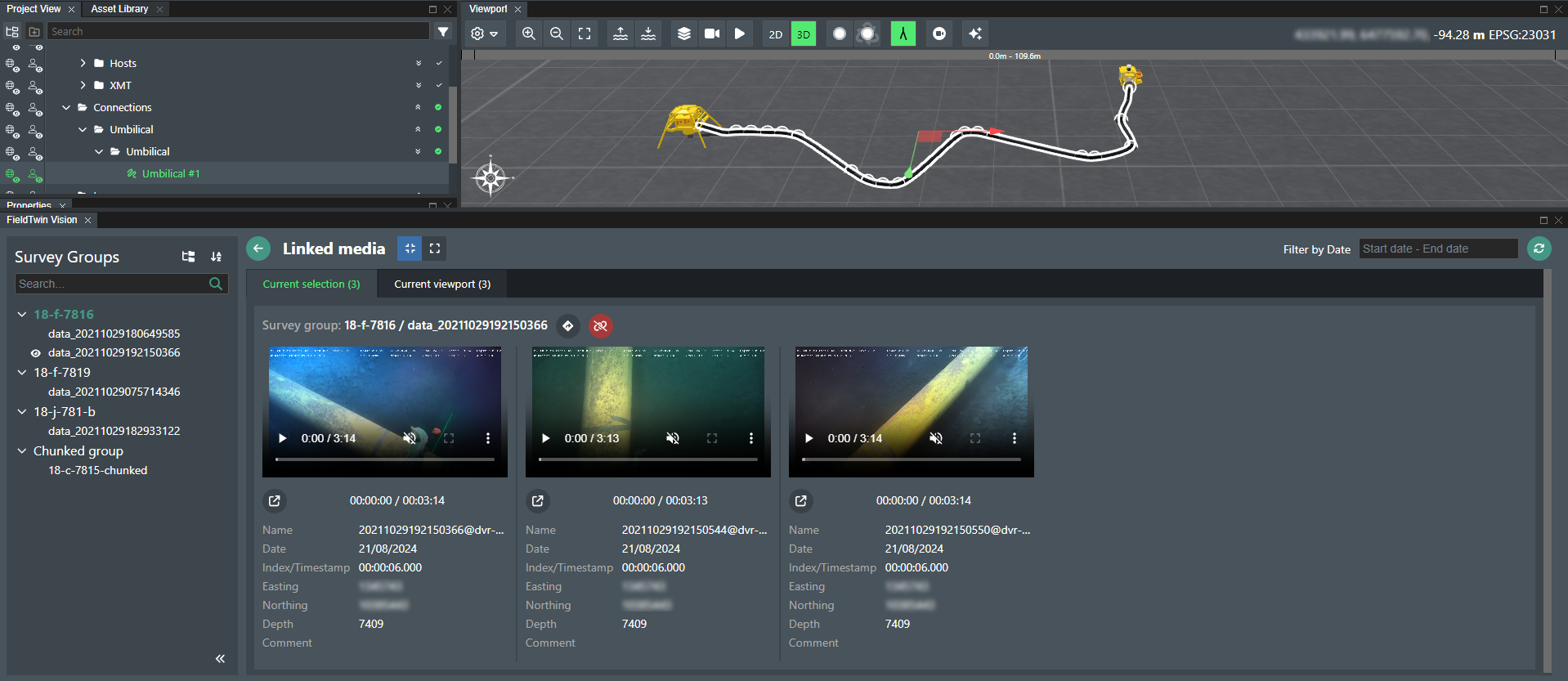
Task: Click the double chevron on Hosts row
Action: pyautogui.click(x=419, y=63)
